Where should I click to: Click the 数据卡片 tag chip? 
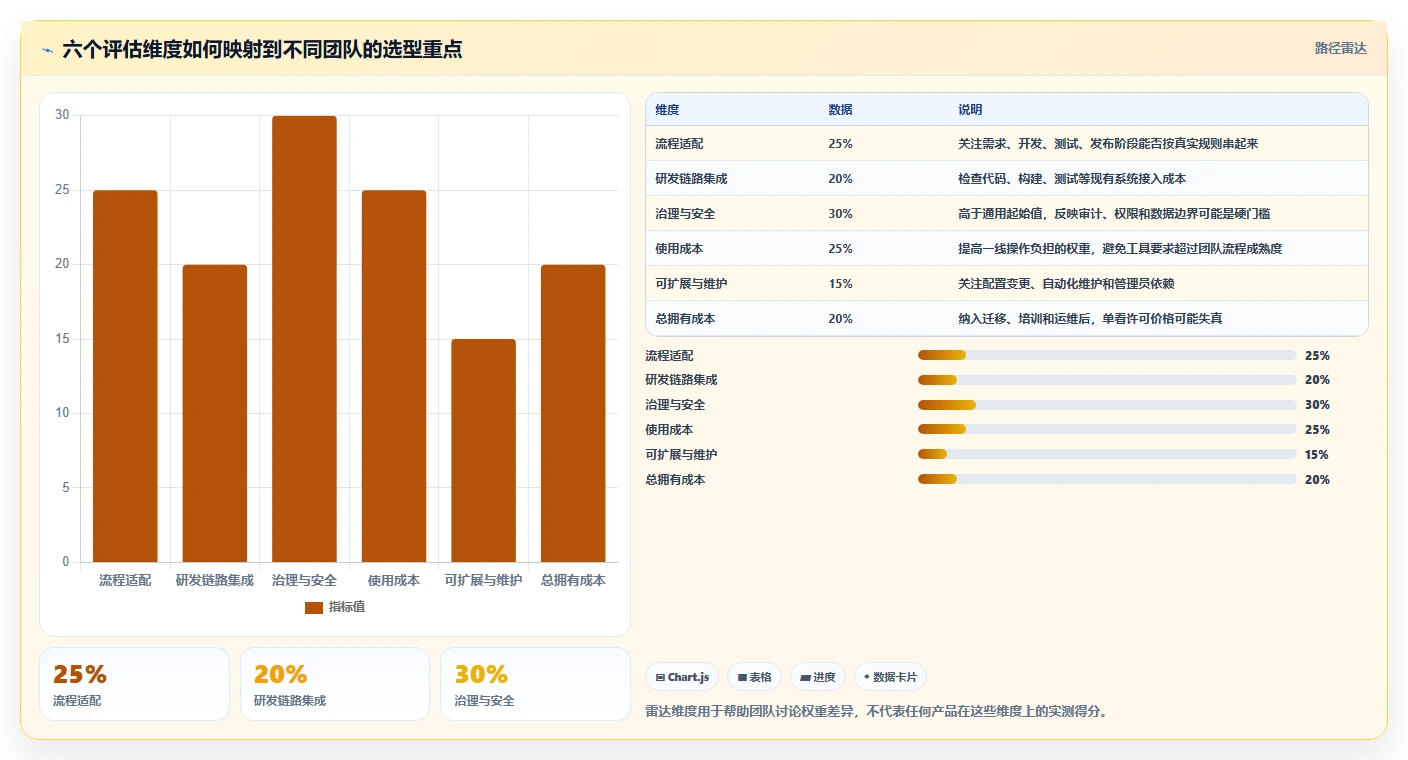coord(890,677)
